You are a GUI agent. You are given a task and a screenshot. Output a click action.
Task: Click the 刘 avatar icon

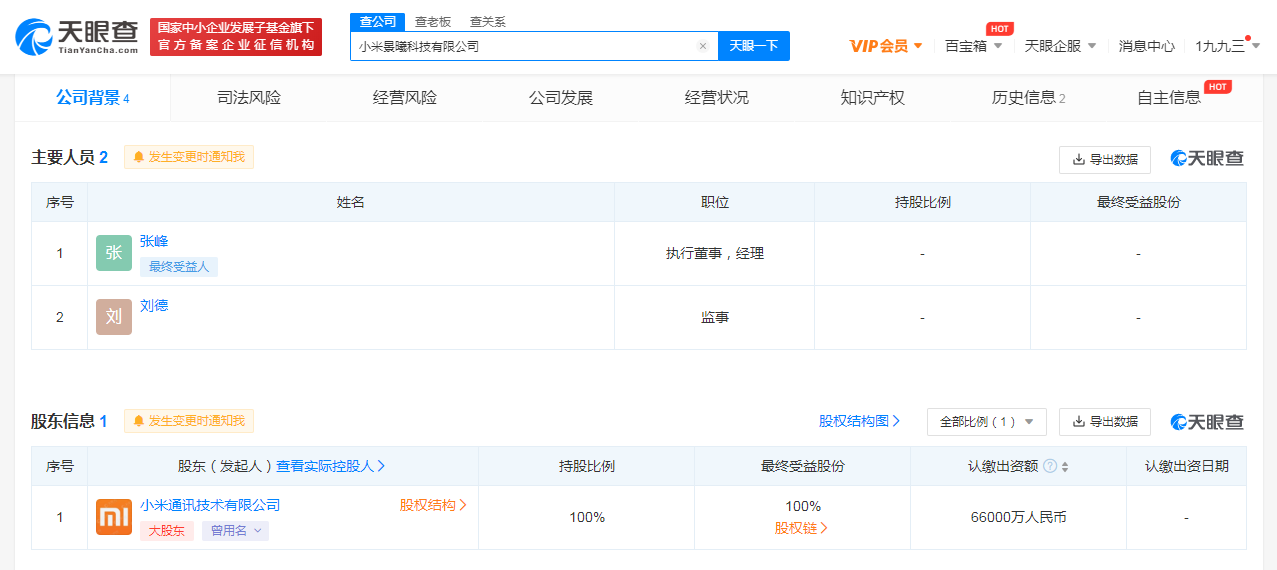114,317
